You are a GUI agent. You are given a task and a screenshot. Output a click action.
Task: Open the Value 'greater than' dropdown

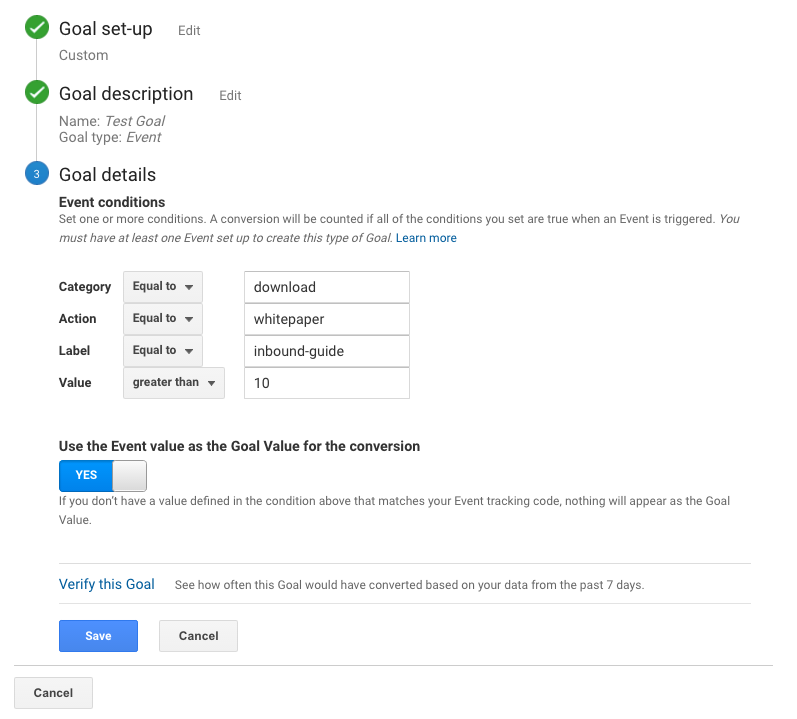[174, 383]
